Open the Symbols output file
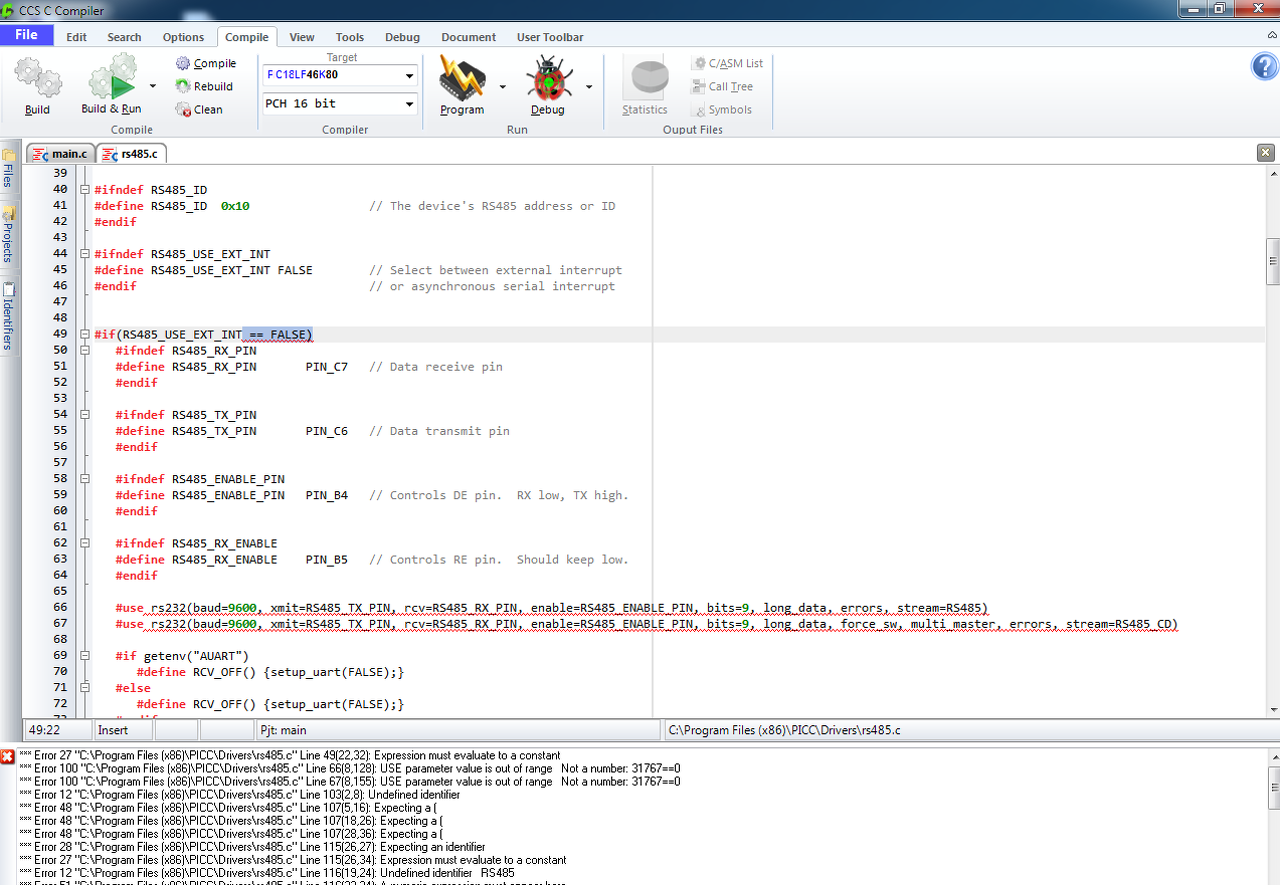Viewport: 1280px width, 885px height. (723, 109)
